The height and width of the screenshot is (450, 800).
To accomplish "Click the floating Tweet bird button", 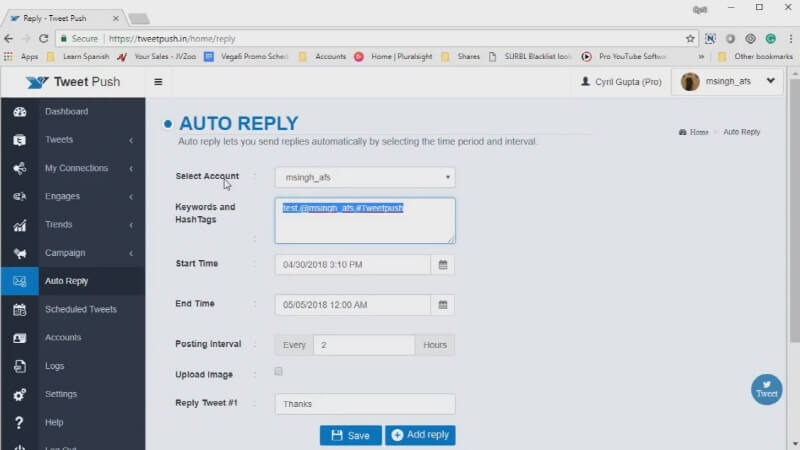I will tap(766, 390).
